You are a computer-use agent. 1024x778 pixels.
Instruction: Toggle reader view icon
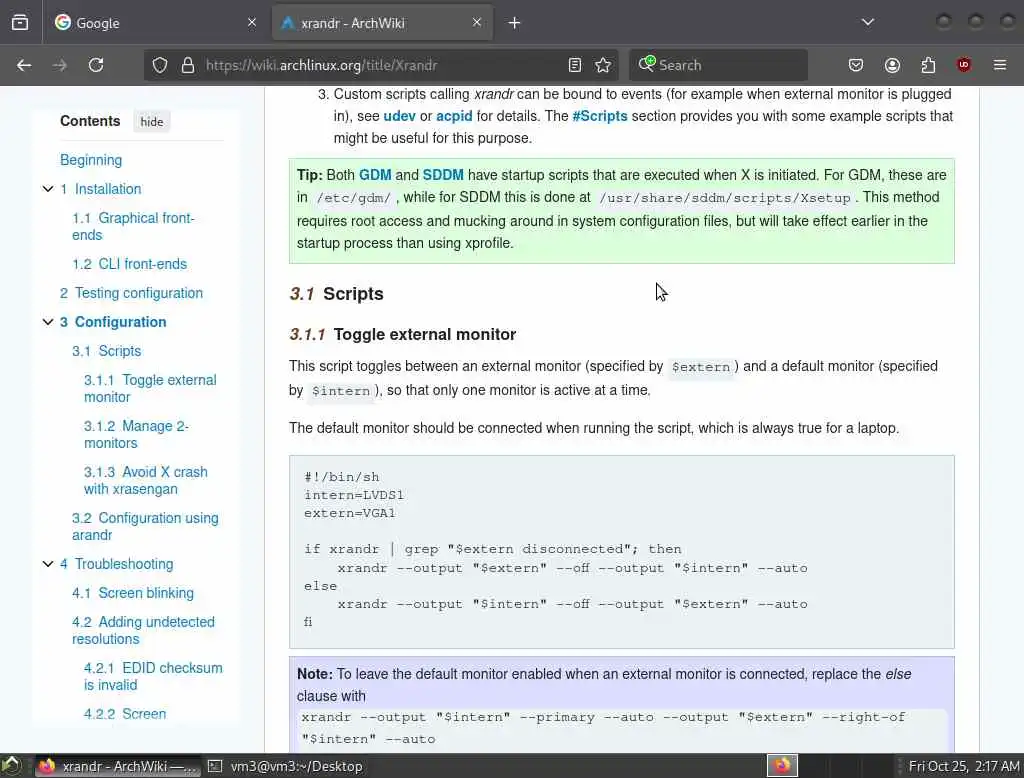[575, 65]
